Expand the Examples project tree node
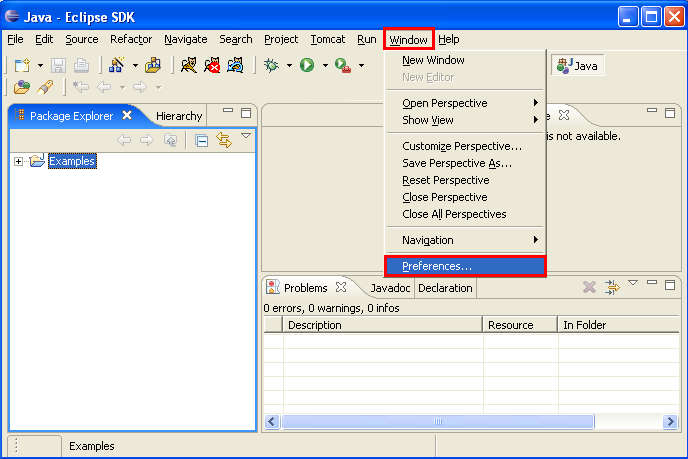Image resolution: width=688 pixels, height=459 pixels. (x=18, y=161)
